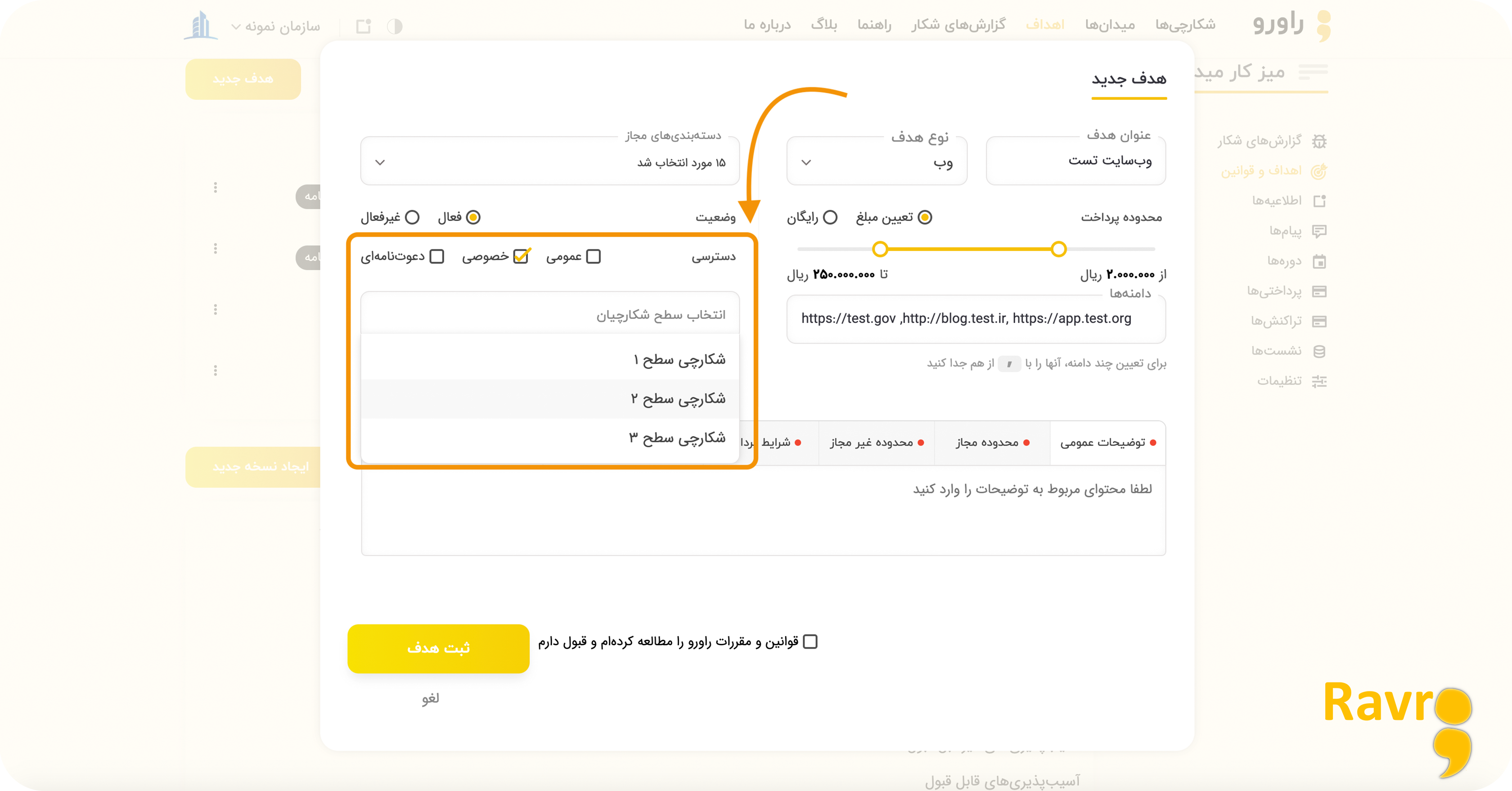Open پرداختی‌ها sidebar link
The width and height of the screenshot is (1512, 791).
click(1274, 291)
